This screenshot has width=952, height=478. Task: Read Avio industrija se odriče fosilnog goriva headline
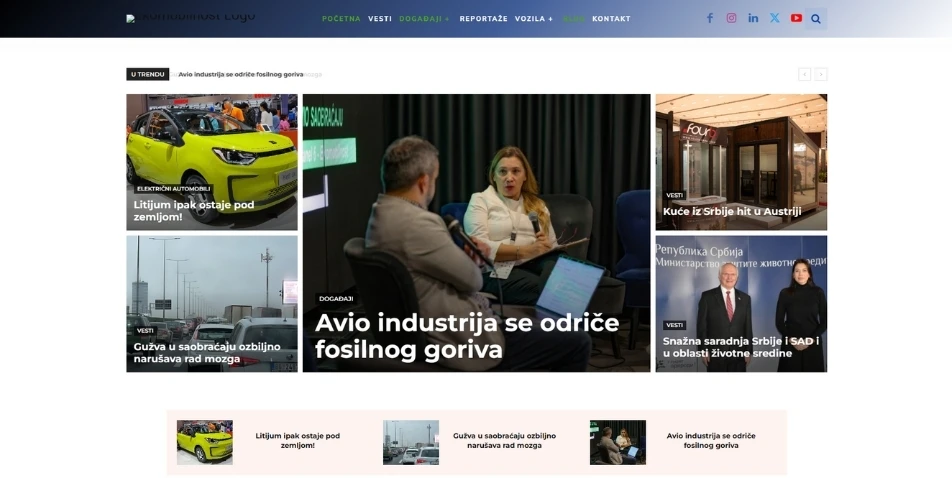point(467,336)
